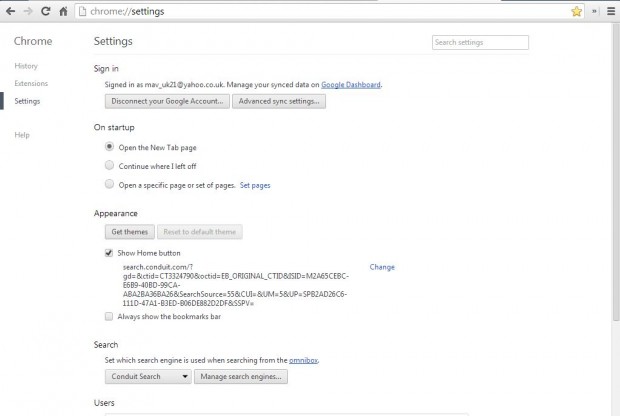
Task: Show hidden extensions via the chevron icon
Action: [x=594, y=11]
